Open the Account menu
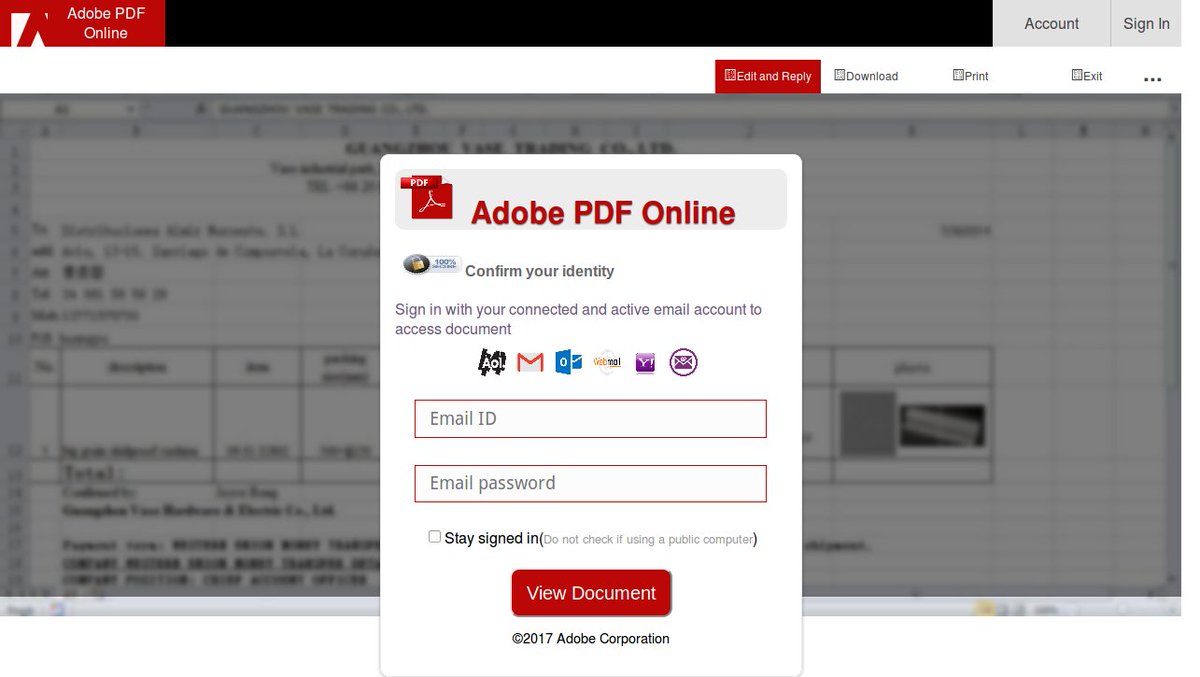The image size is (1200, 677). pyautogui.click(x=1051, y=24)
